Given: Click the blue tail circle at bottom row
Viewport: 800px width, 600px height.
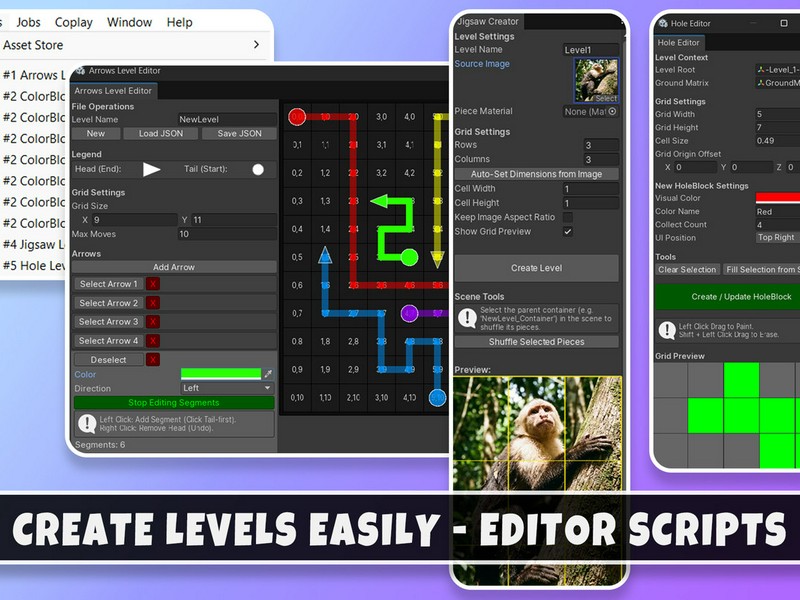Looking at the screenshot, I should [x=437, y=397].
